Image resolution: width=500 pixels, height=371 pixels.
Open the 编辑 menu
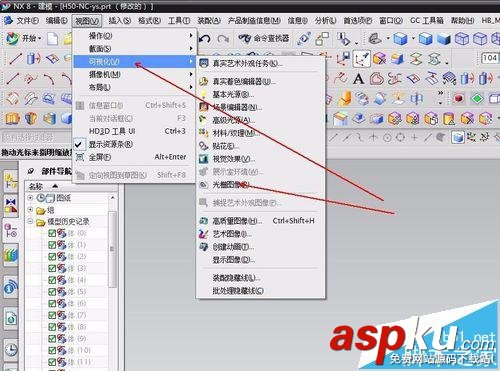click(x=57, y=21)
